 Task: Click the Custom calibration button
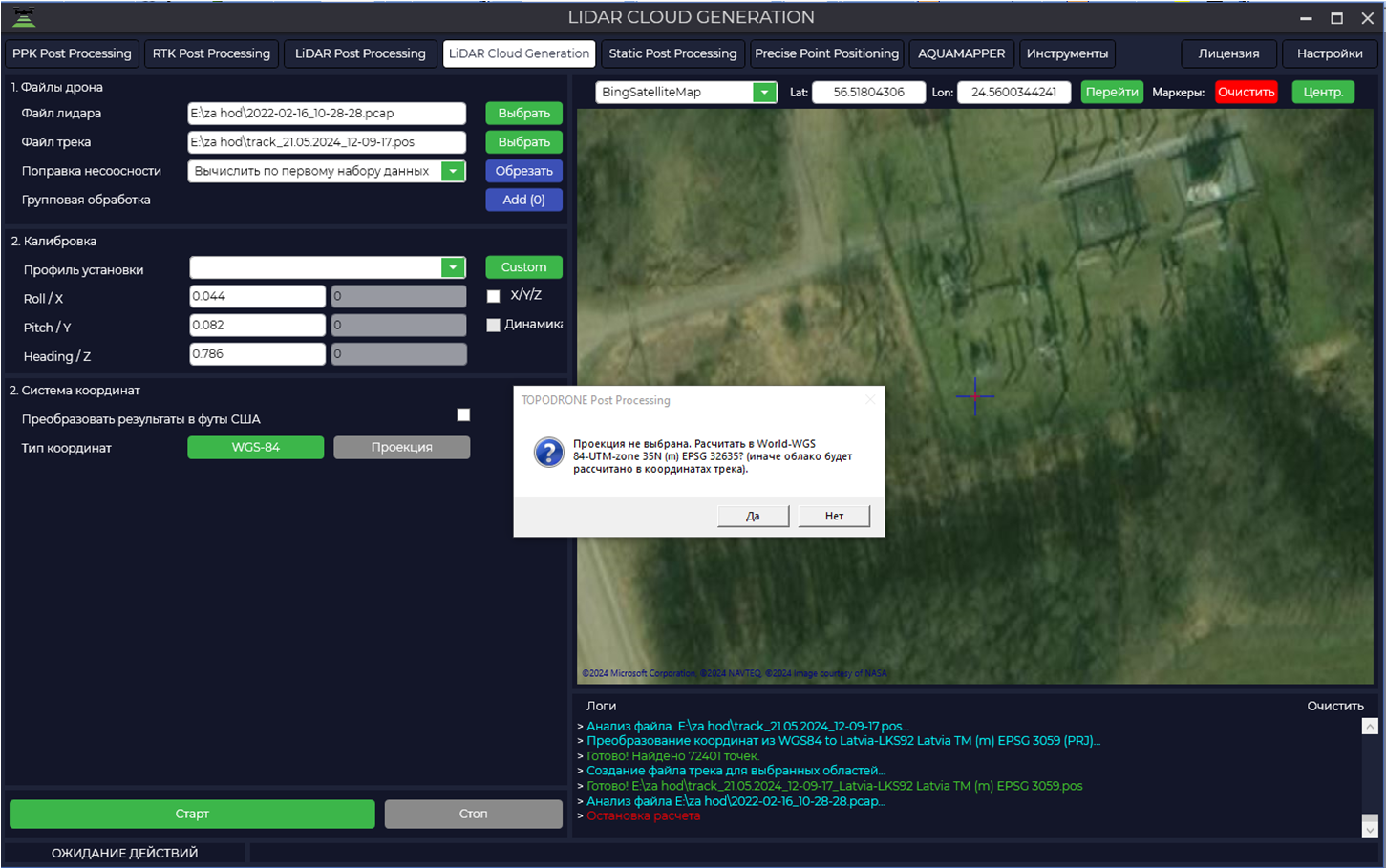523,267
